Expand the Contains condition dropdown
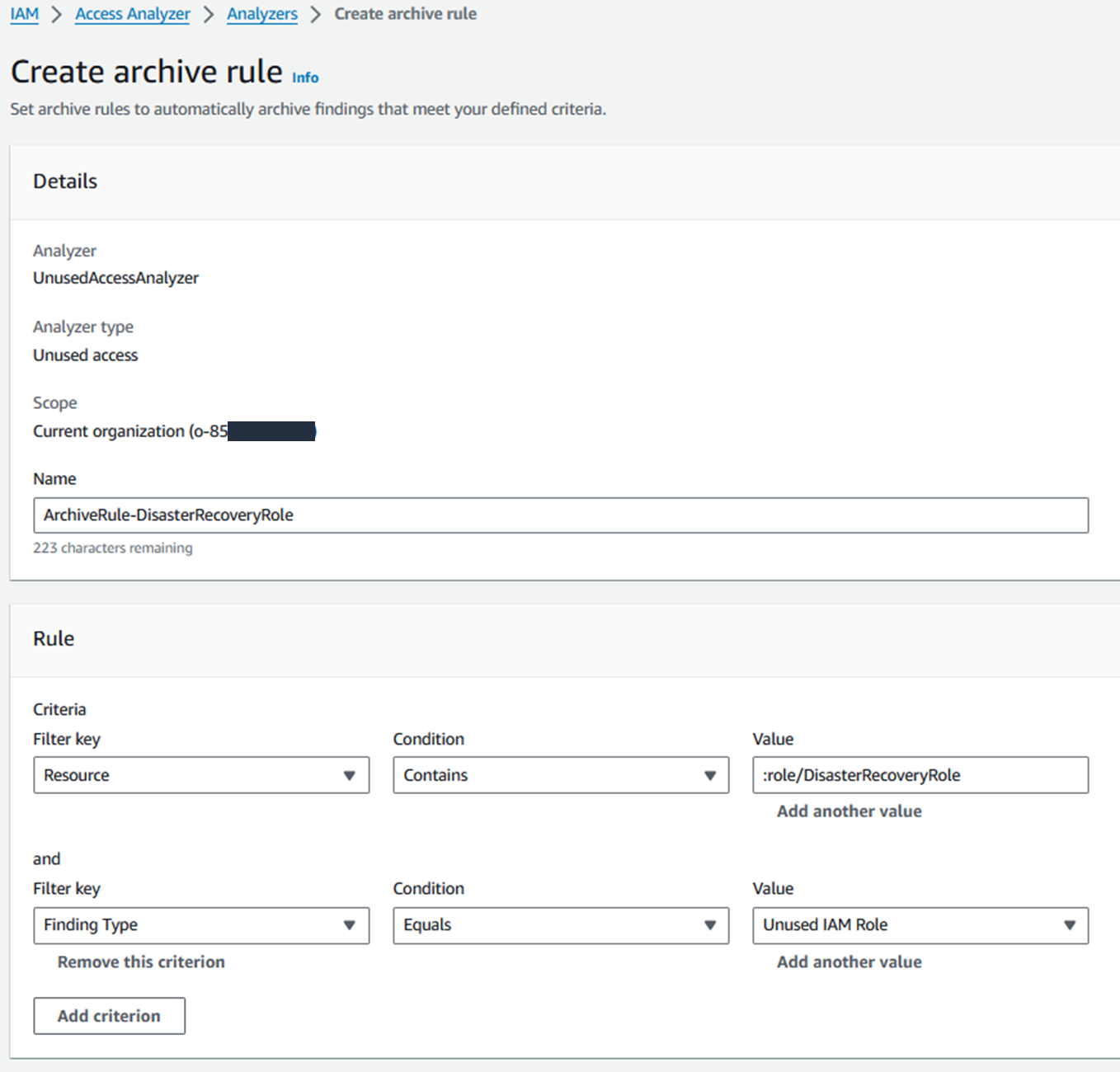Screen dimensions: 1120x1072 pos(561,775)
